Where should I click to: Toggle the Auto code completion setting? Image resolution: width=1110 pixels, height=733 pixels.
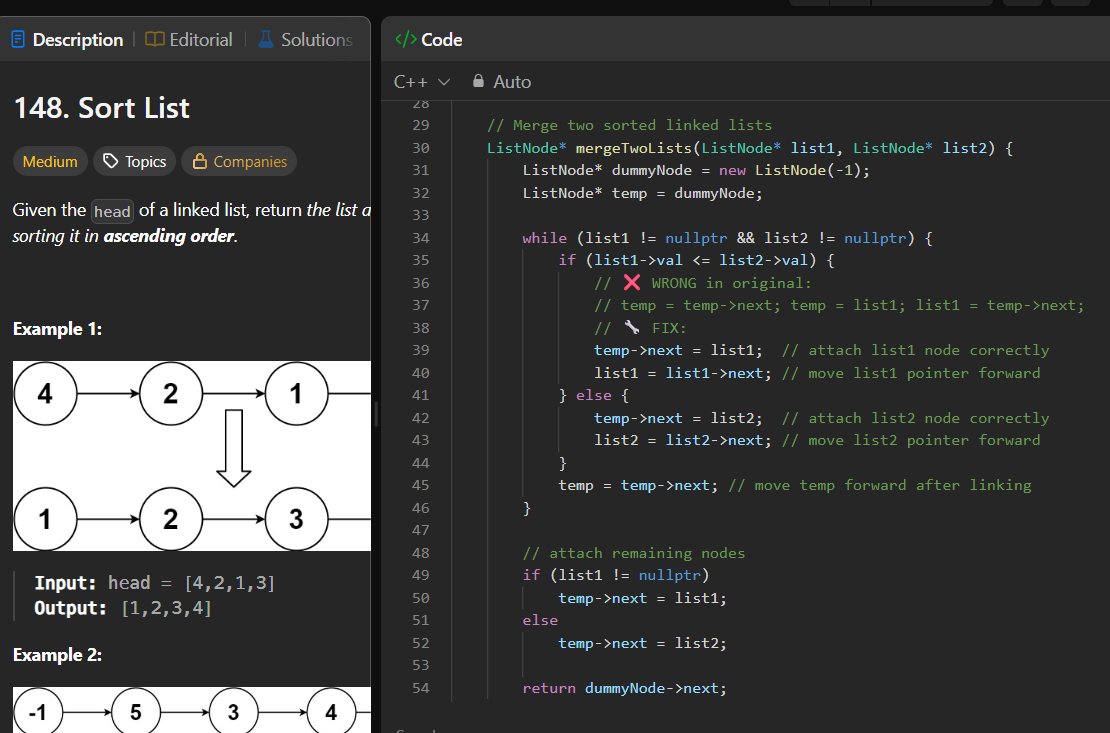click(x=505, y=81)
